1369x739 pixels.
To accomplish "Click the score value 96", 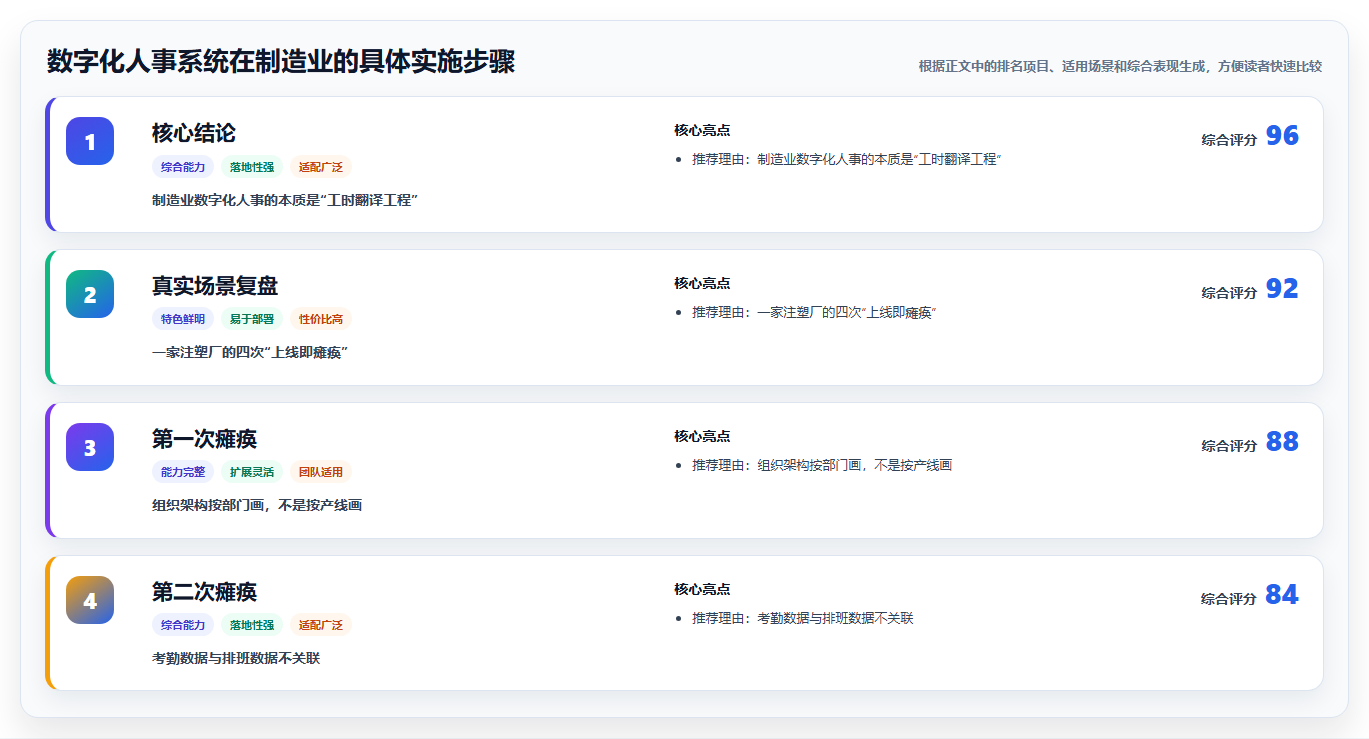I will click(1282, 136).
